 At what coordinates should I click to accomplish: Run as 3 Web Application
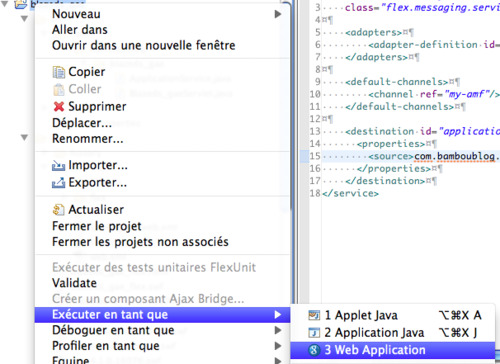pos(393,350)
